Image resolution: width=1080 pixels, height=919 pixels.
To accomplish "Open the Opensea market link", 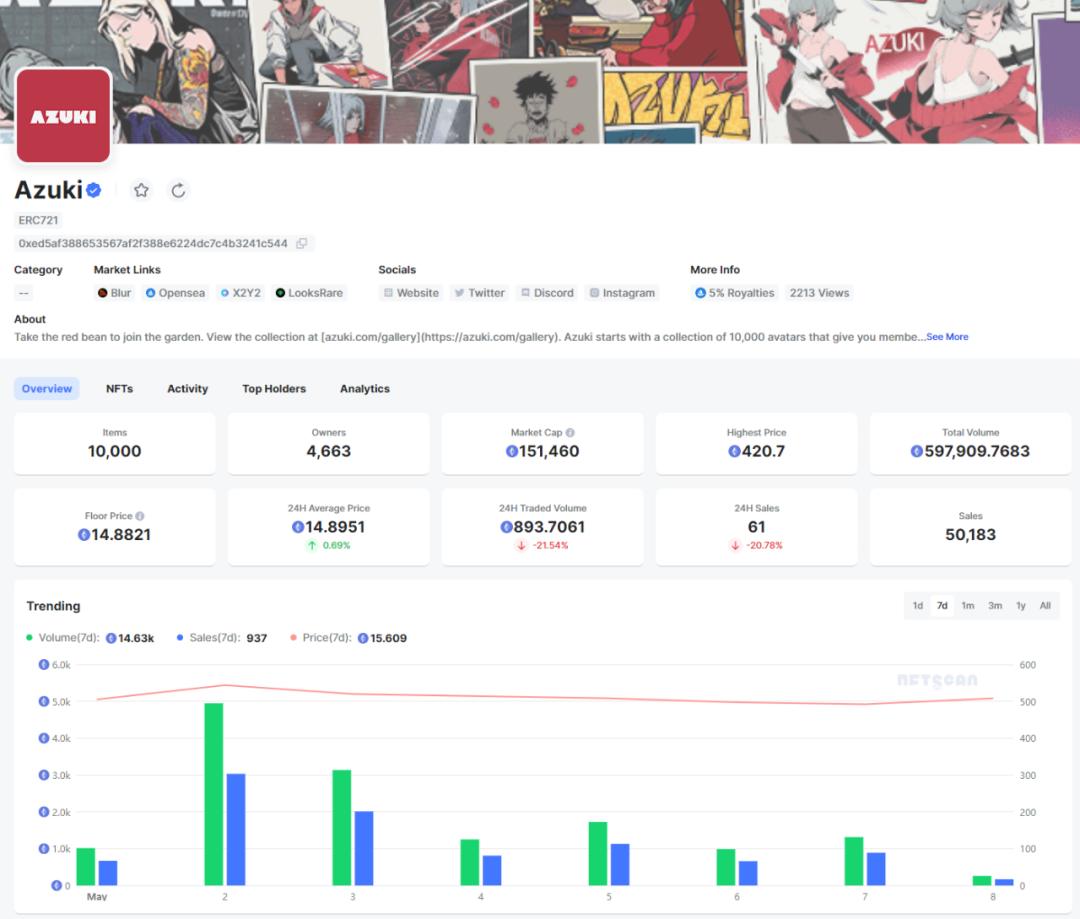I will 175,293.
